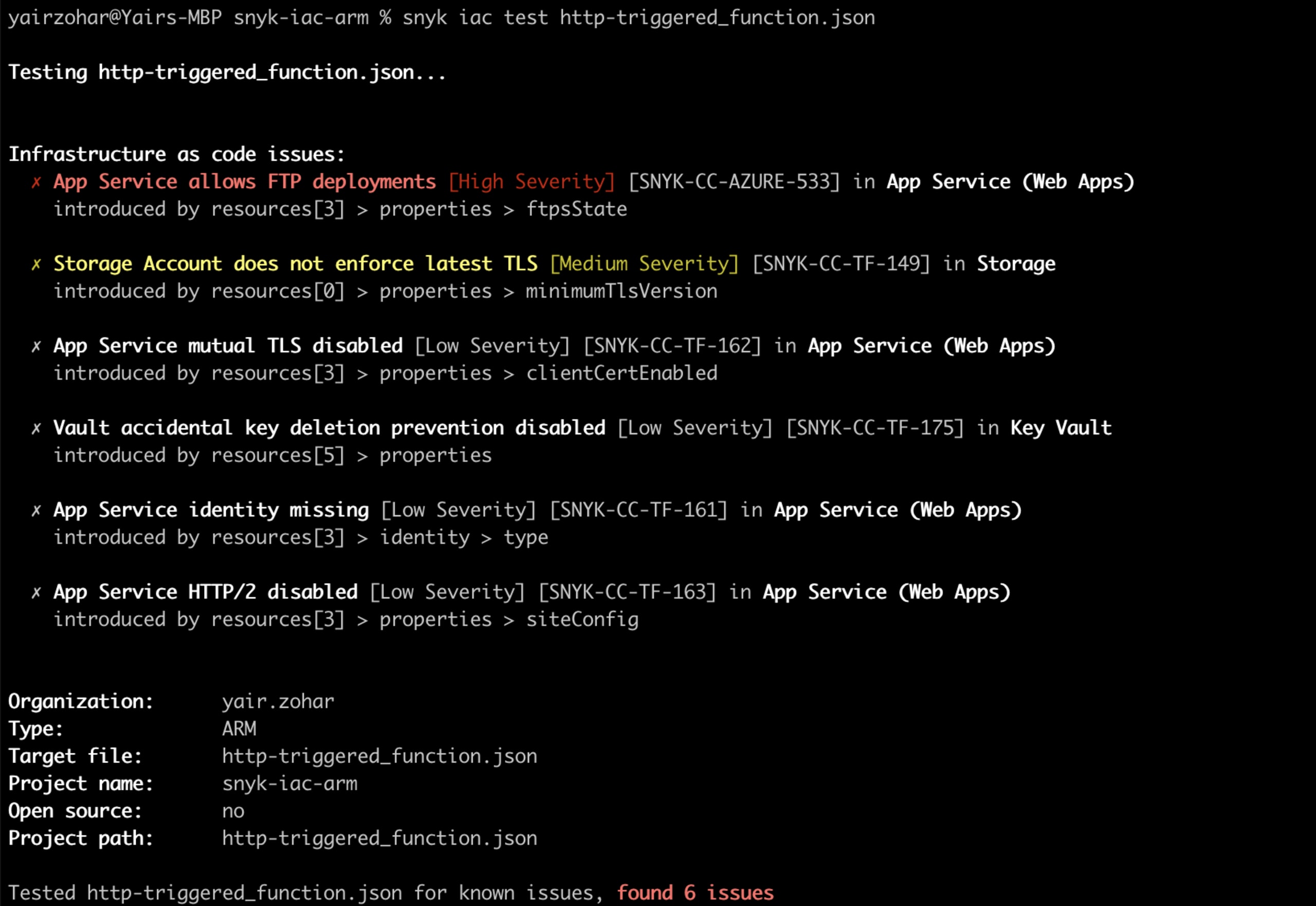
Task: Click the Target file value
Action: 379,757
